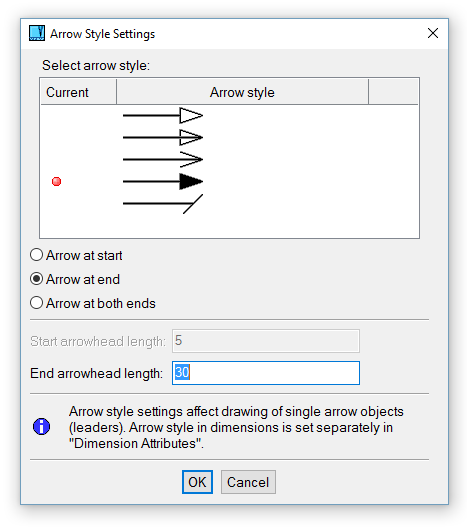The height and width of the screenshot is (527, 467).
Task: Click the red current-style indicator dot
Action: [x=56, y=181]
